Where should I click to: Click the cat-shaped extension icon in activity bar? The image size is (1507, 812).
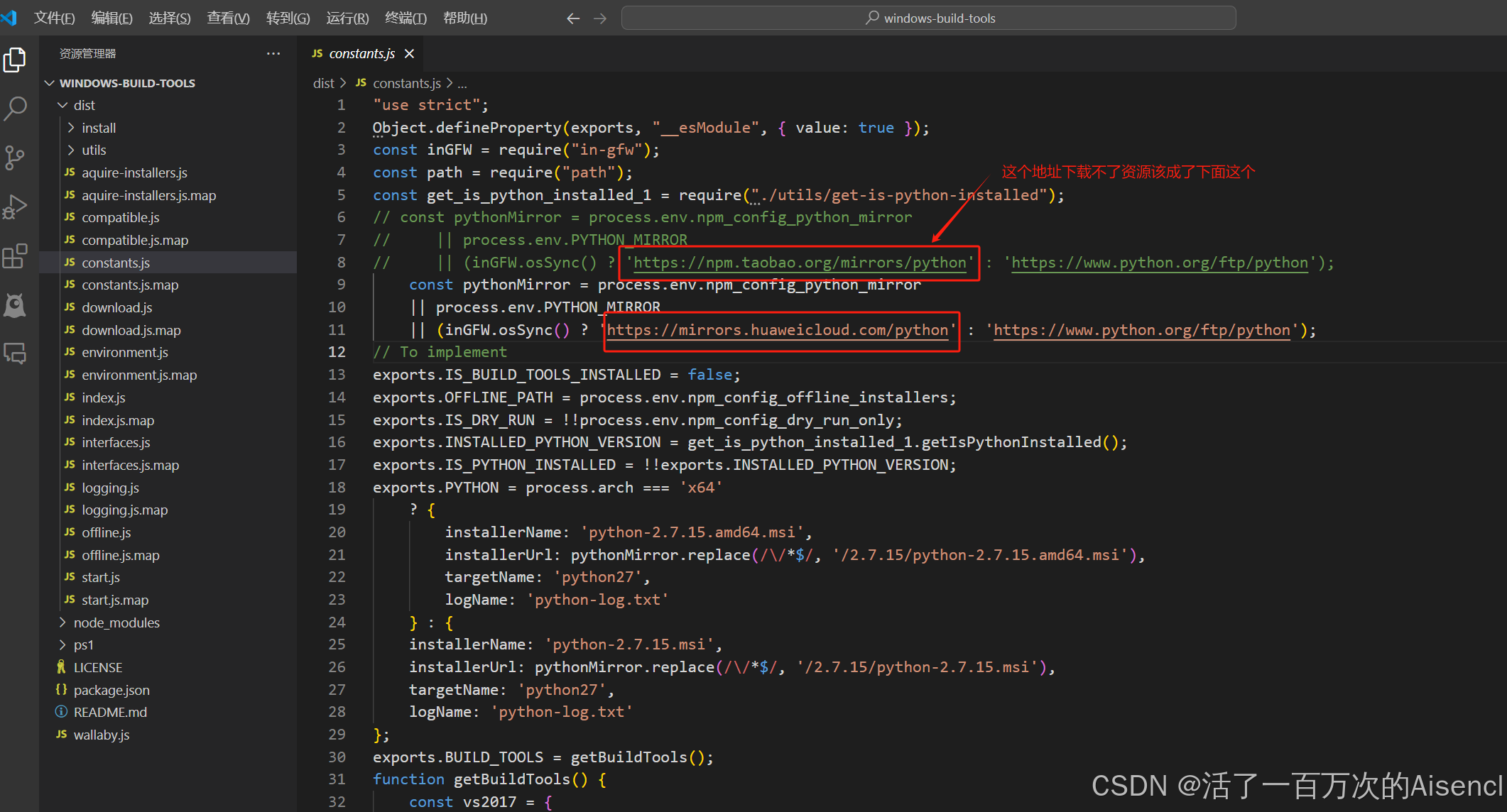pos(15,305)
